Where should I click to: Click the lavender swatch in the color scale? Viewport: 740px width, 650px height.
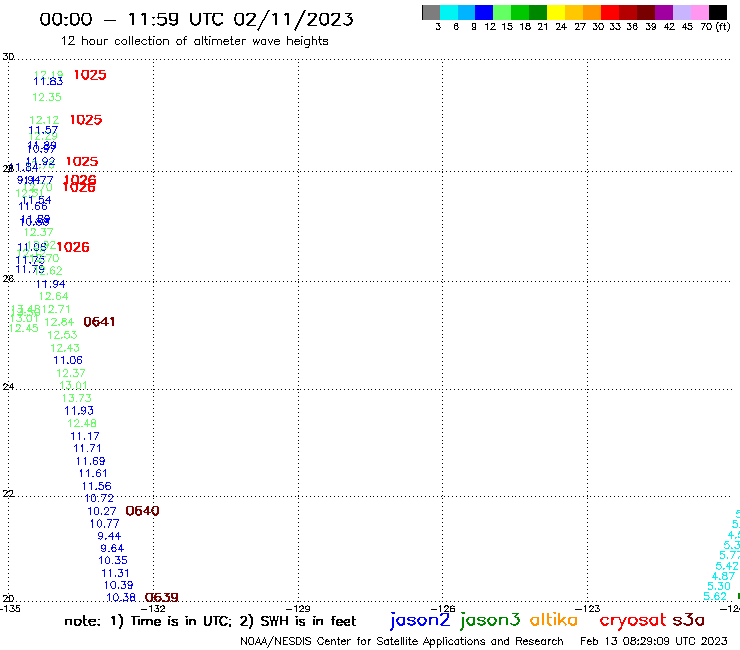(681, 12)
